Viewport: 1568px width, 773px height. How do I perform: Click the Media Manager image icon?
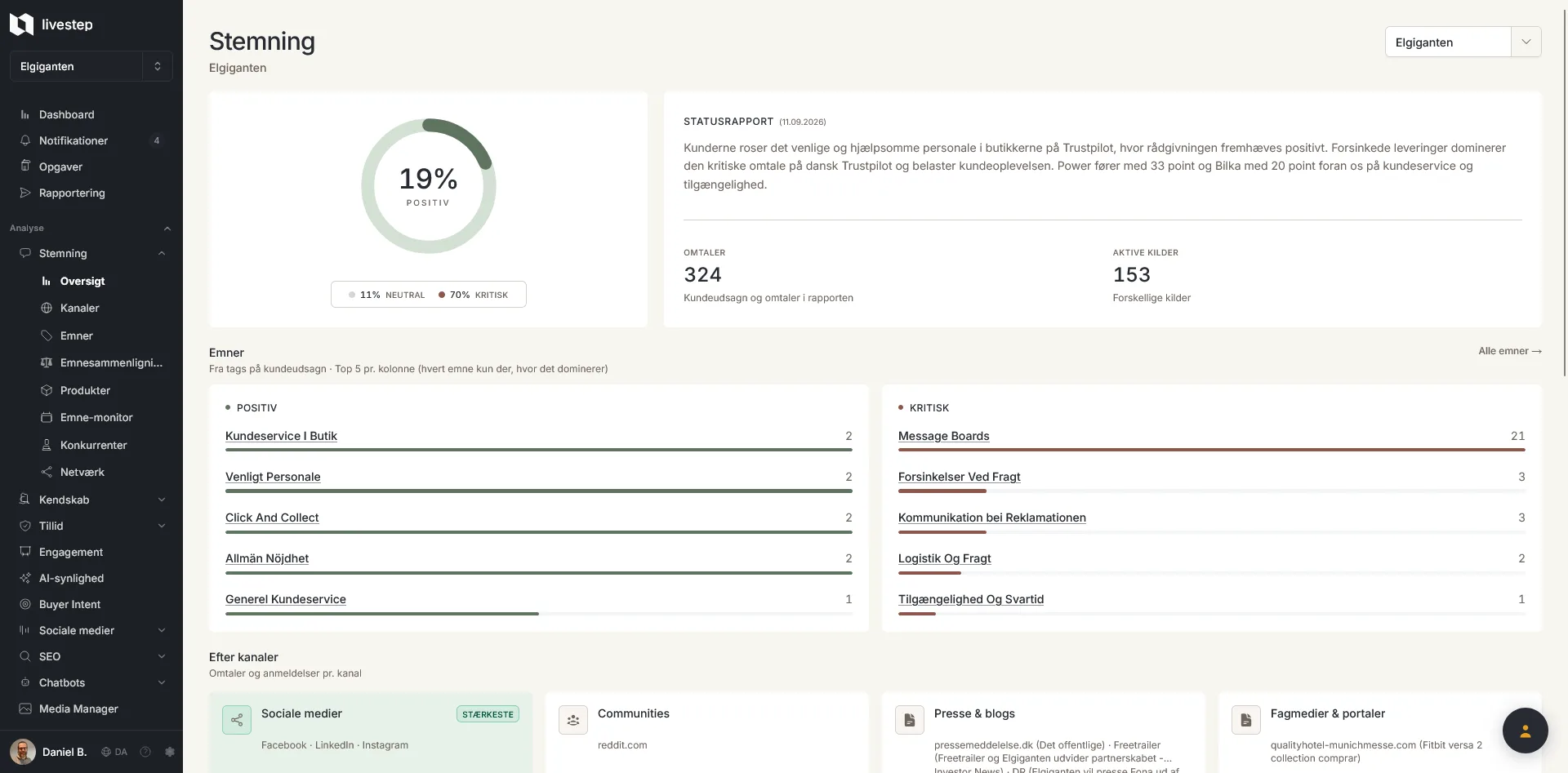pyautogui.click(x=25, y=709)
